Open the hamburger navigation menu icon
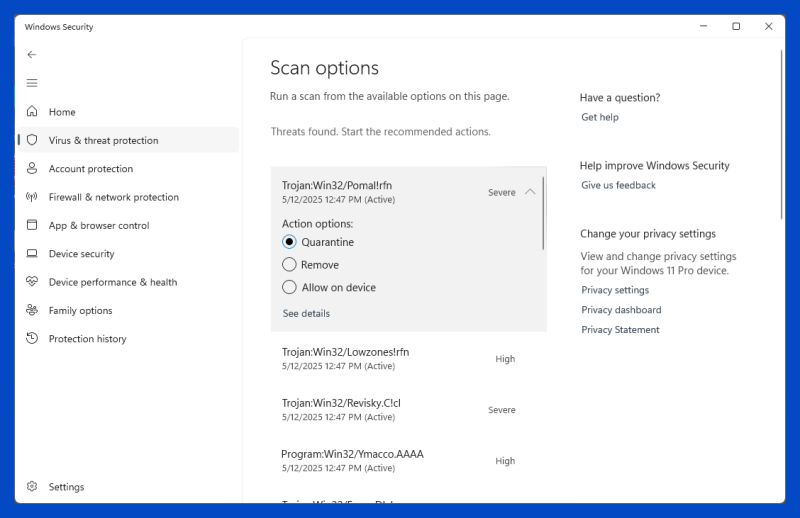Screen dimensions: 800x518 tap(32, 83)
